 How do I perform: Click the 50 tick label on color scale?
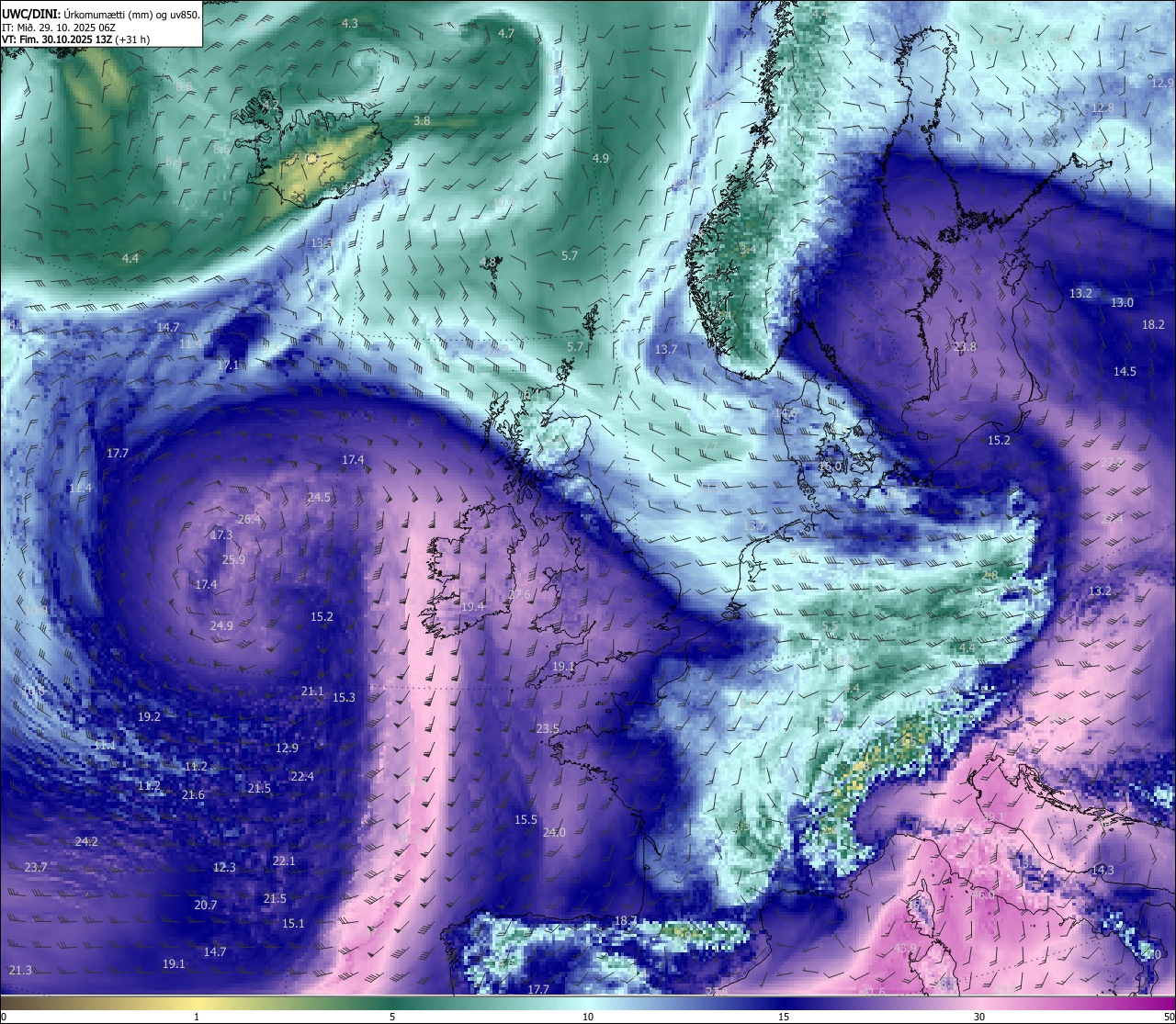[x=1168, y=1017]
